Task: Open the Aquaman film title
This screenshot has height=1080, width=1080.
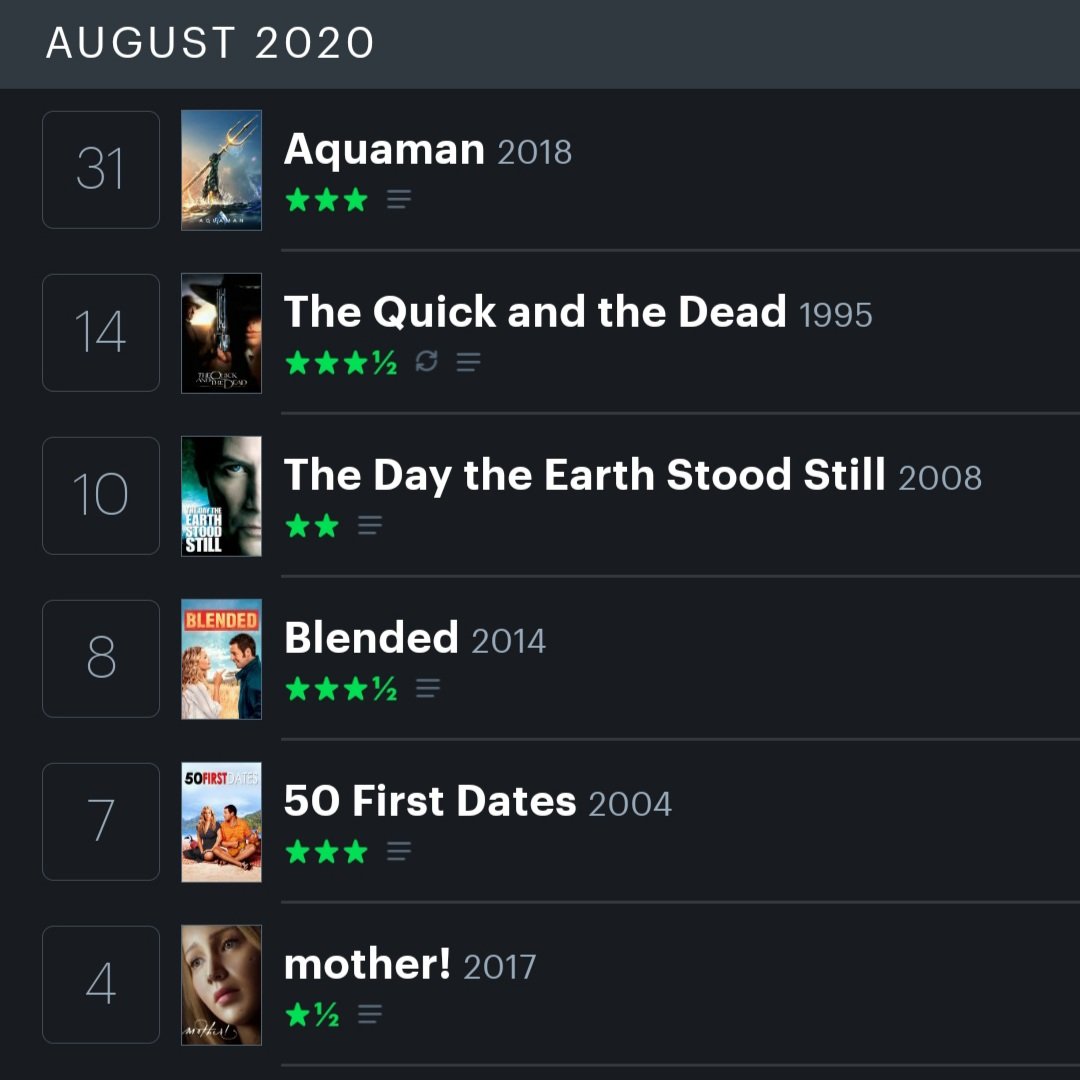Action: (384, 149)
